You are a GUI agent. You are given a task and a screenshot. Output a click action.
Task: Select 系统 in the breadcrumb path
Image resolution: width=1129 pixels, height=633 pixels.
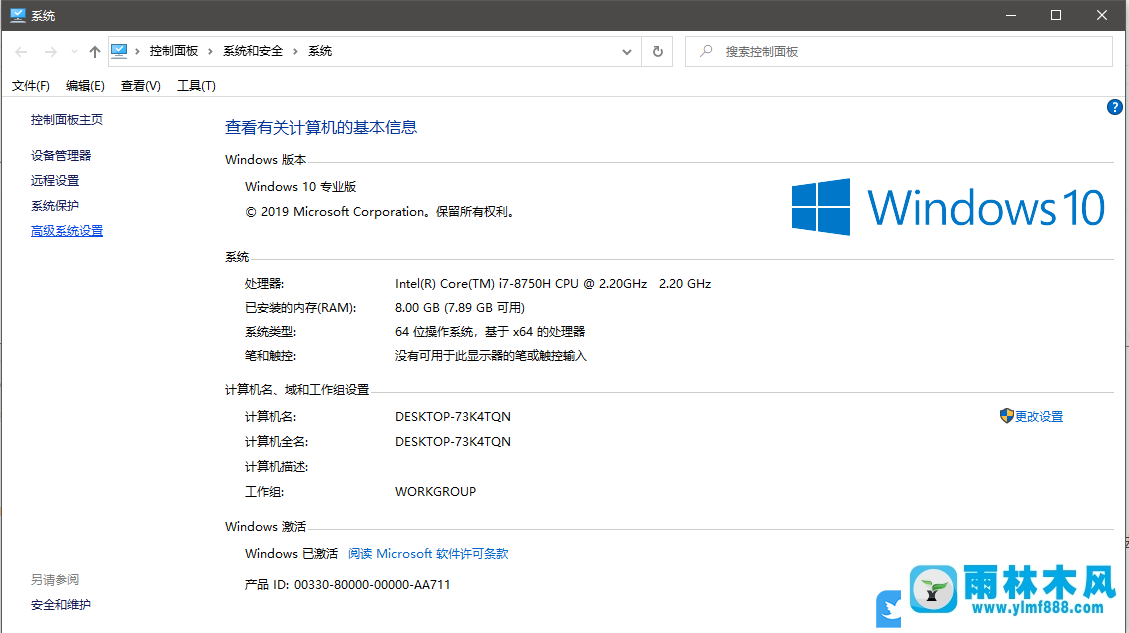[x=320, y=51]
